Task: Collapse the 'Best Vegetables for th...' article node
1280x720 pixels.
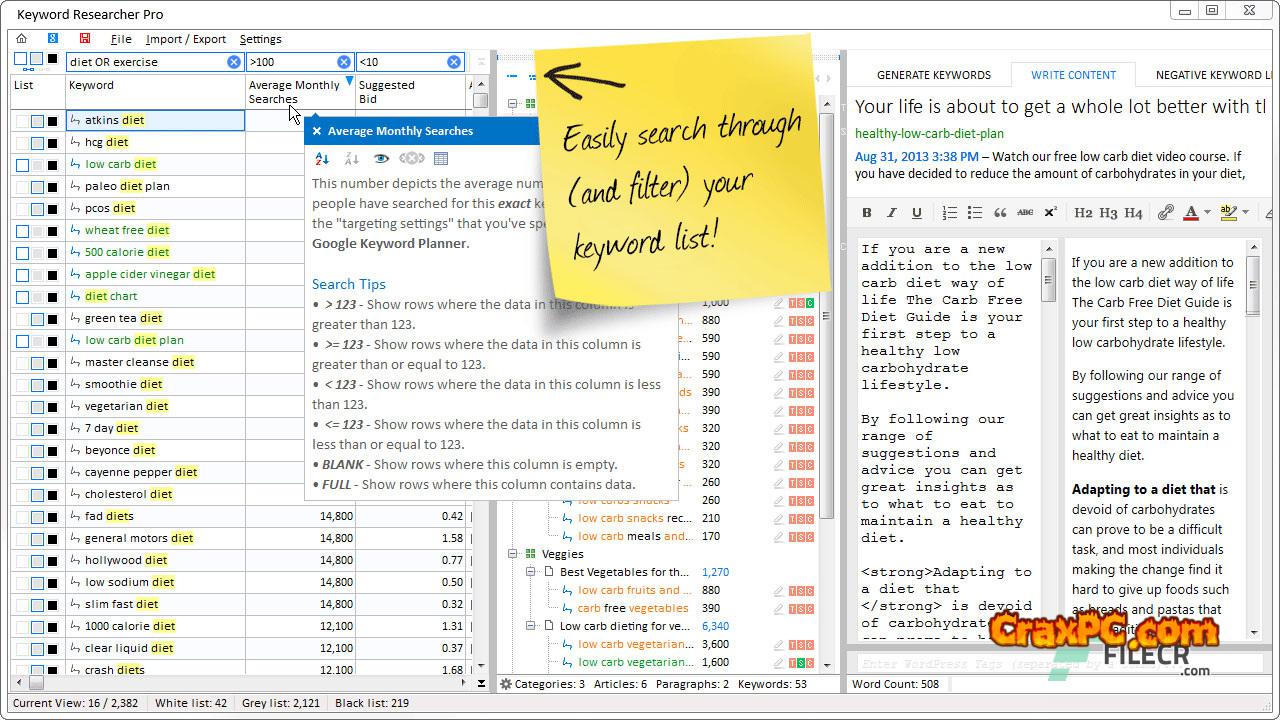Action: click(532, 572)
